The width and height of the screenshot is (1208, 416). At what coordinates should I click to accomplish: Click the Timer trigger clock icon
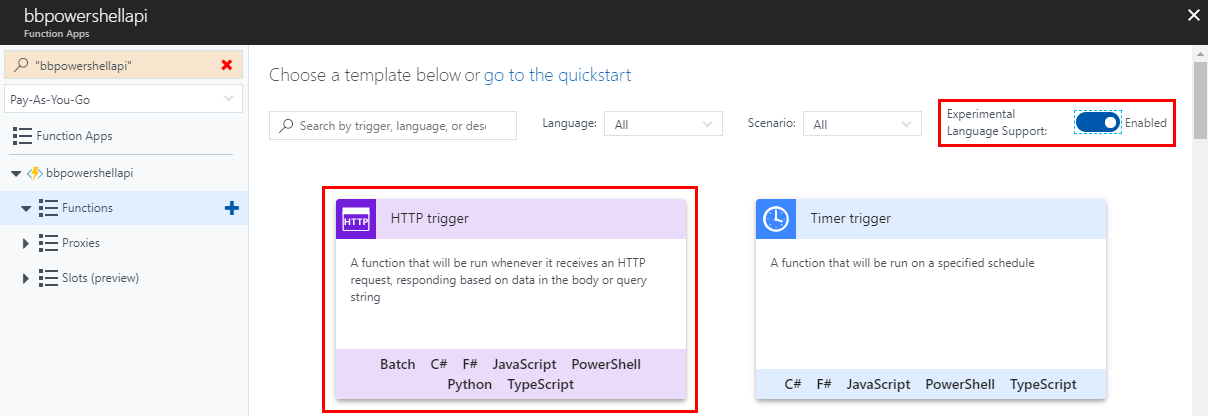(776, 219)
